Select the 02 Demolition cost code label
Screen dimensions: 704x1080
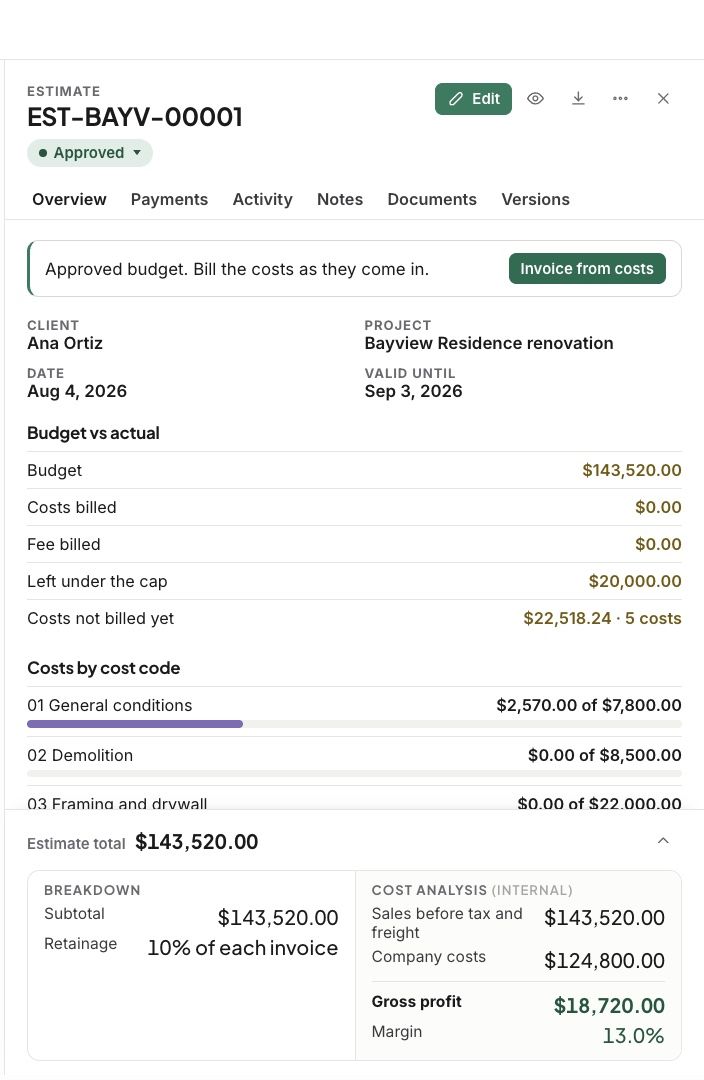[x=80, y=756]
